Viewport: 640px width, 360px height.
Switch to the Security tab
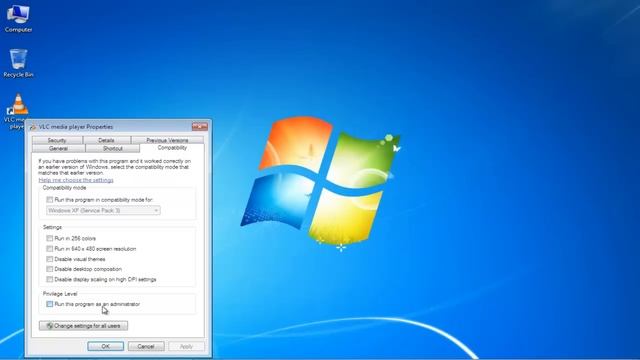coord(57,140)
